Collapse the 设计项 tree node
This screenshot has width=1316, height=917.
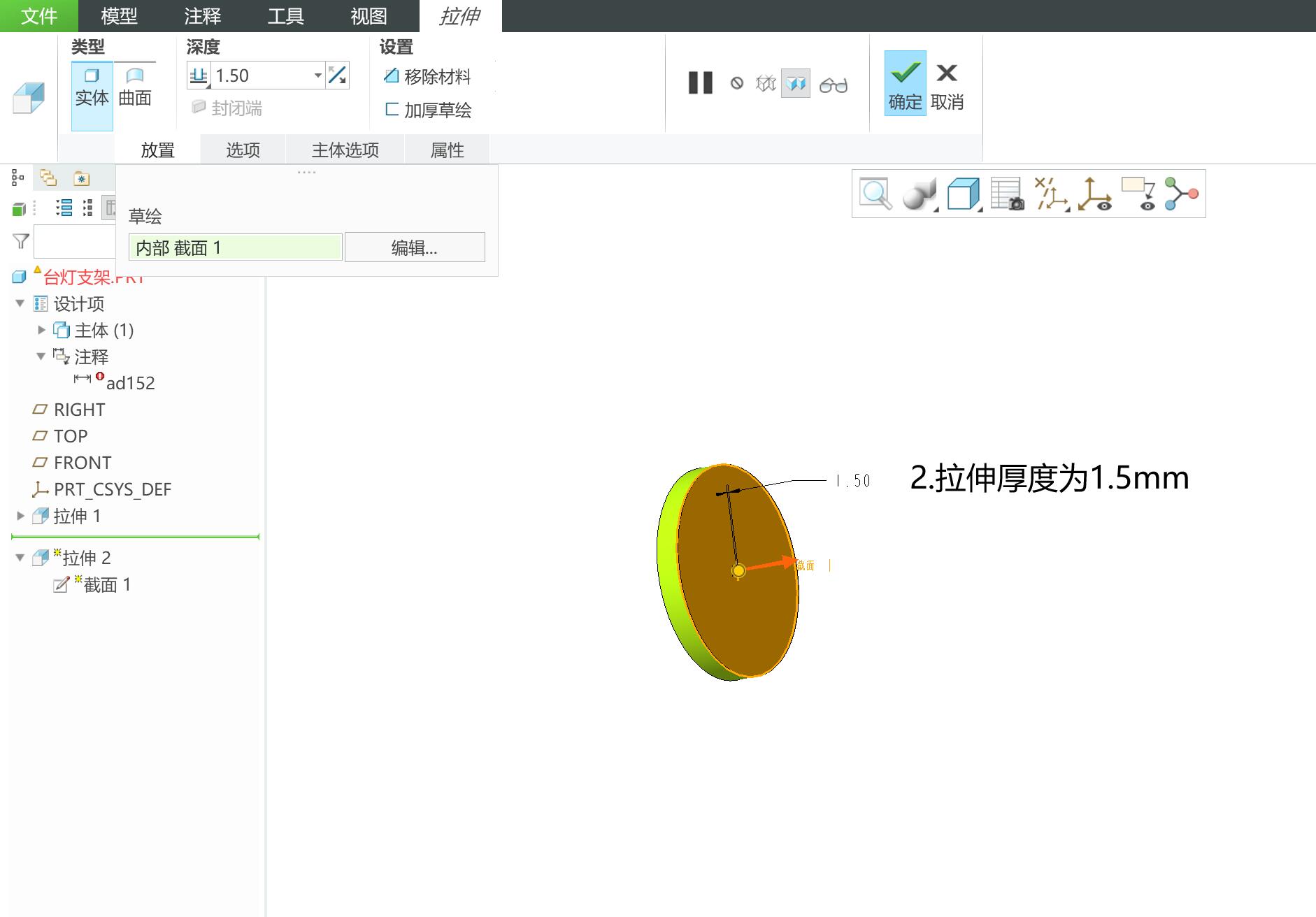click(x=20, y=303)
